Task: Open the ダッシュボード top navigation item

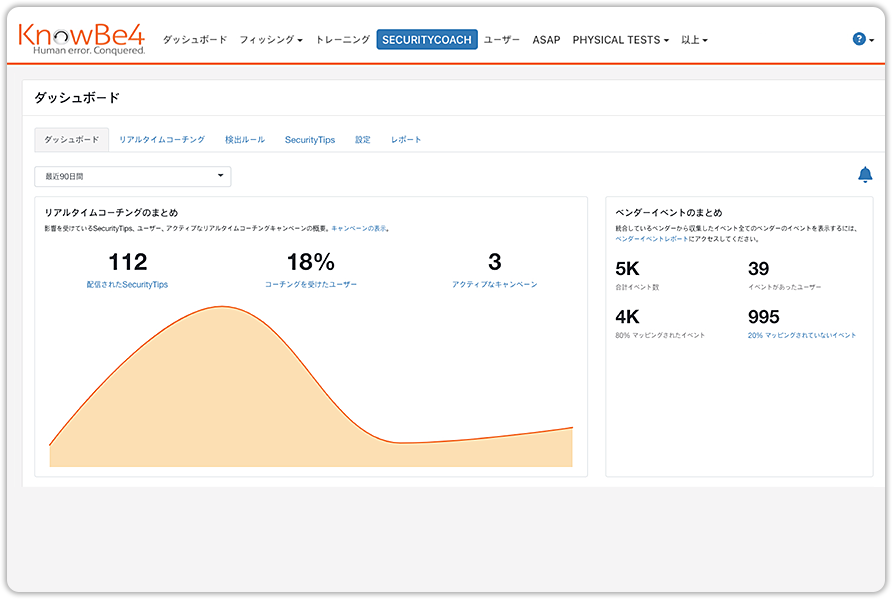Action: 195,40
